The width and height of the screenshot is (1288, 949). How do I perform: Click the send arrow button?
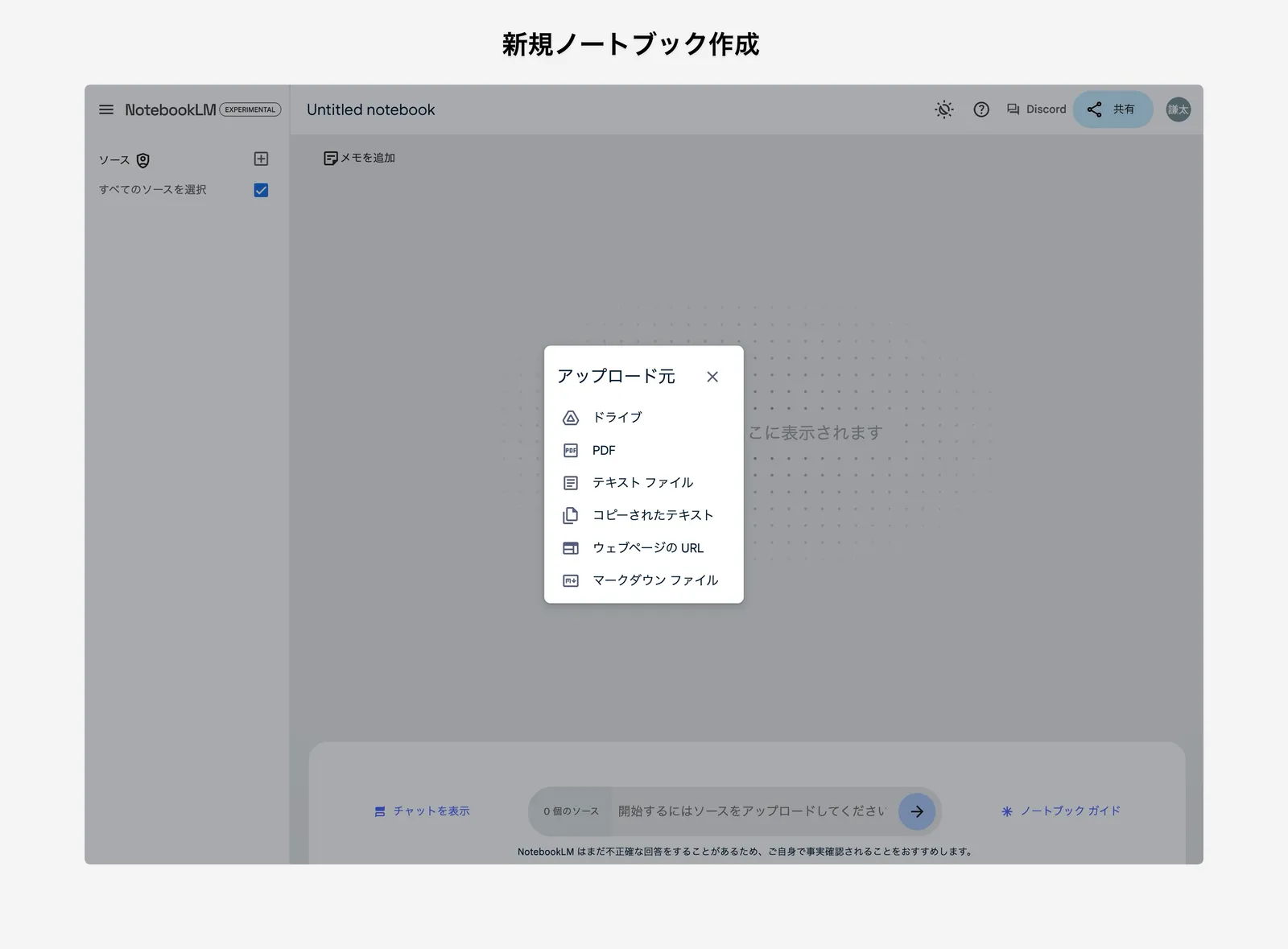(x=917, y=811)
